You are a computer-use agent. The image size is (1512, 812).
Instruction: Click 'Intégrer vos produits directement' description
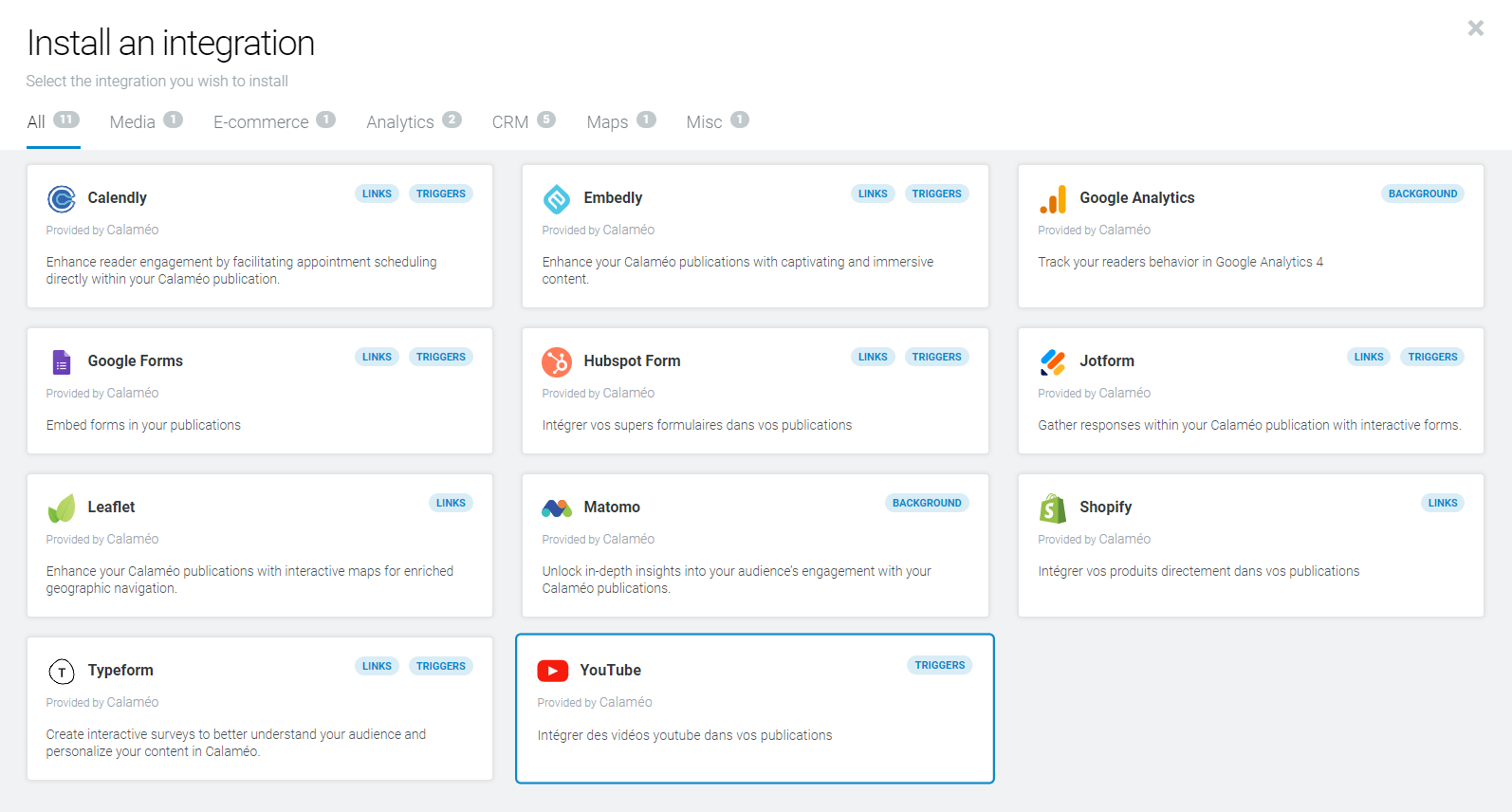coord(1199,571)
